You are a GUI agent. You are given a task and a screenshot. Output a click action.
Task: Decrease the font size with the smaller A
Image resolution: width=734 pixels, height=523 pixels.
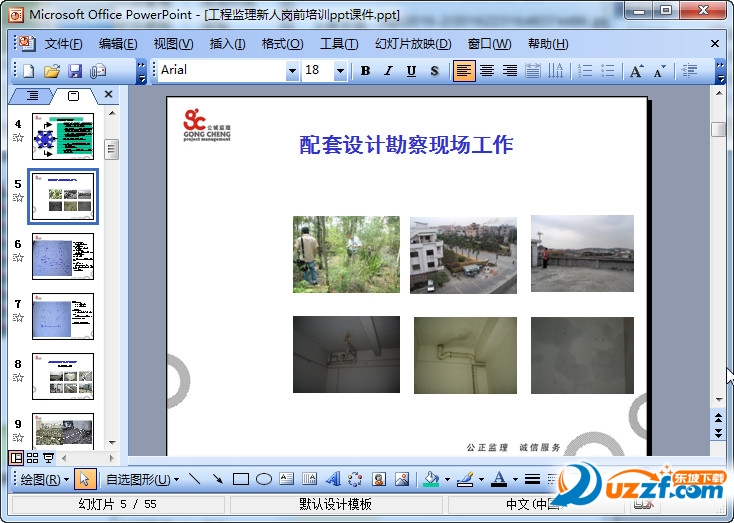[x=660, y=71]
